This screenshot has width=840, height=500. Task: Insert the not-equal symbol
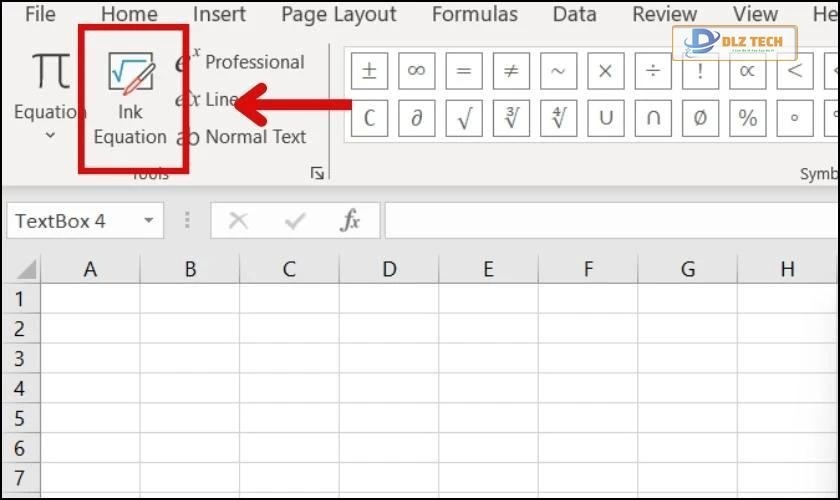pos(511,71)
